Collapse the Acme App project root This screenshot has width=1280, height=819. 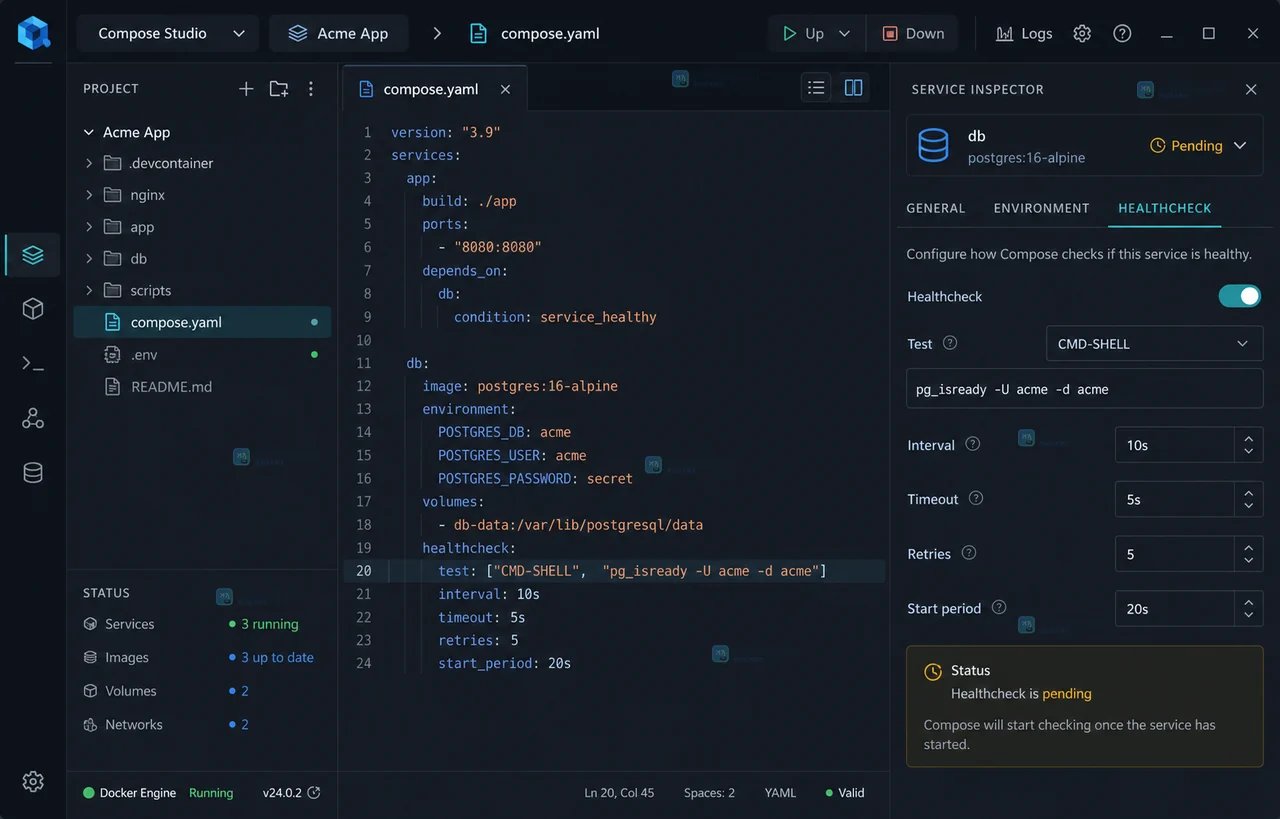point(88,132)
